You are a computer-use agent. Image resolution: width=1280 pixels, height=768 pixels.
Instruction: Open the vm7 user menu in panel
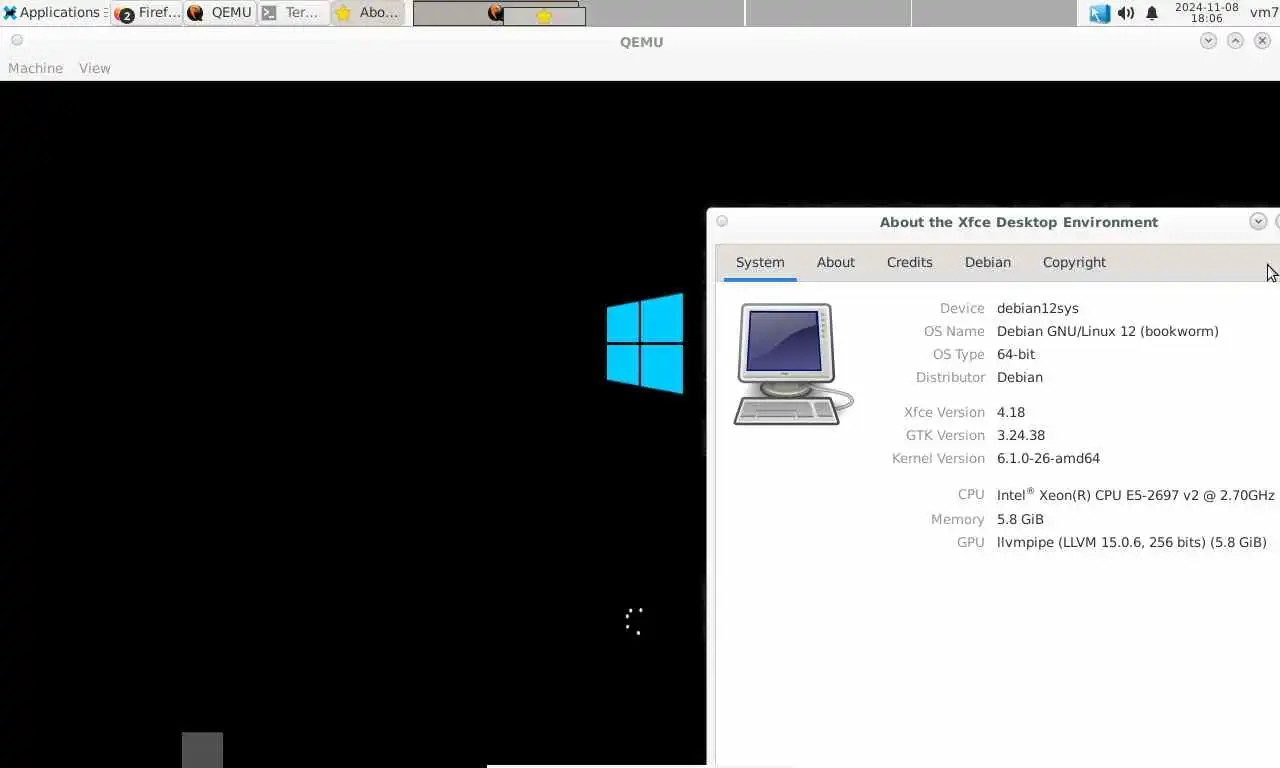(1264, 13)
